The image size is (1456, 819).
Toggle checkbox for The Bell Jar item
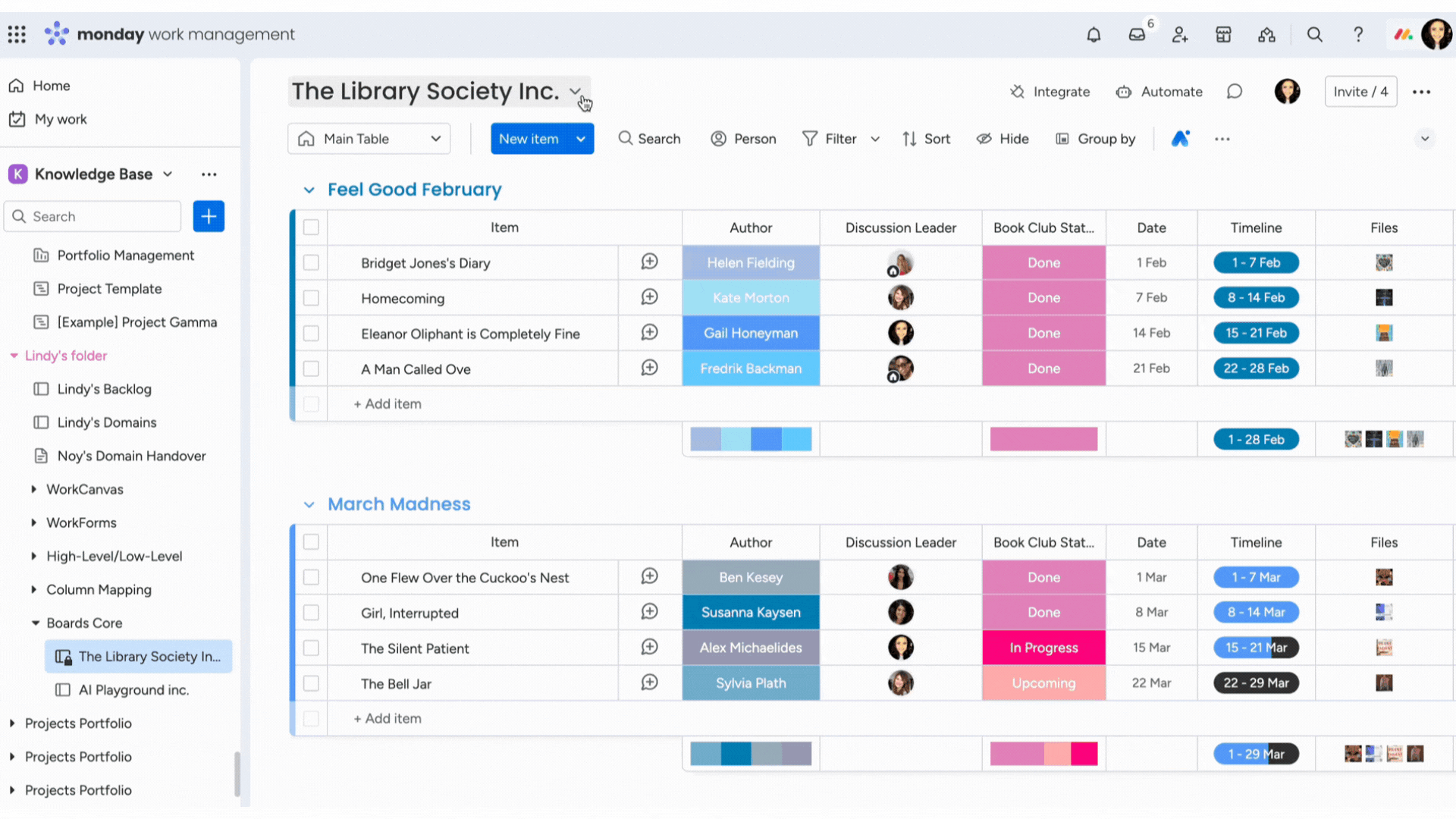point(310,684)
